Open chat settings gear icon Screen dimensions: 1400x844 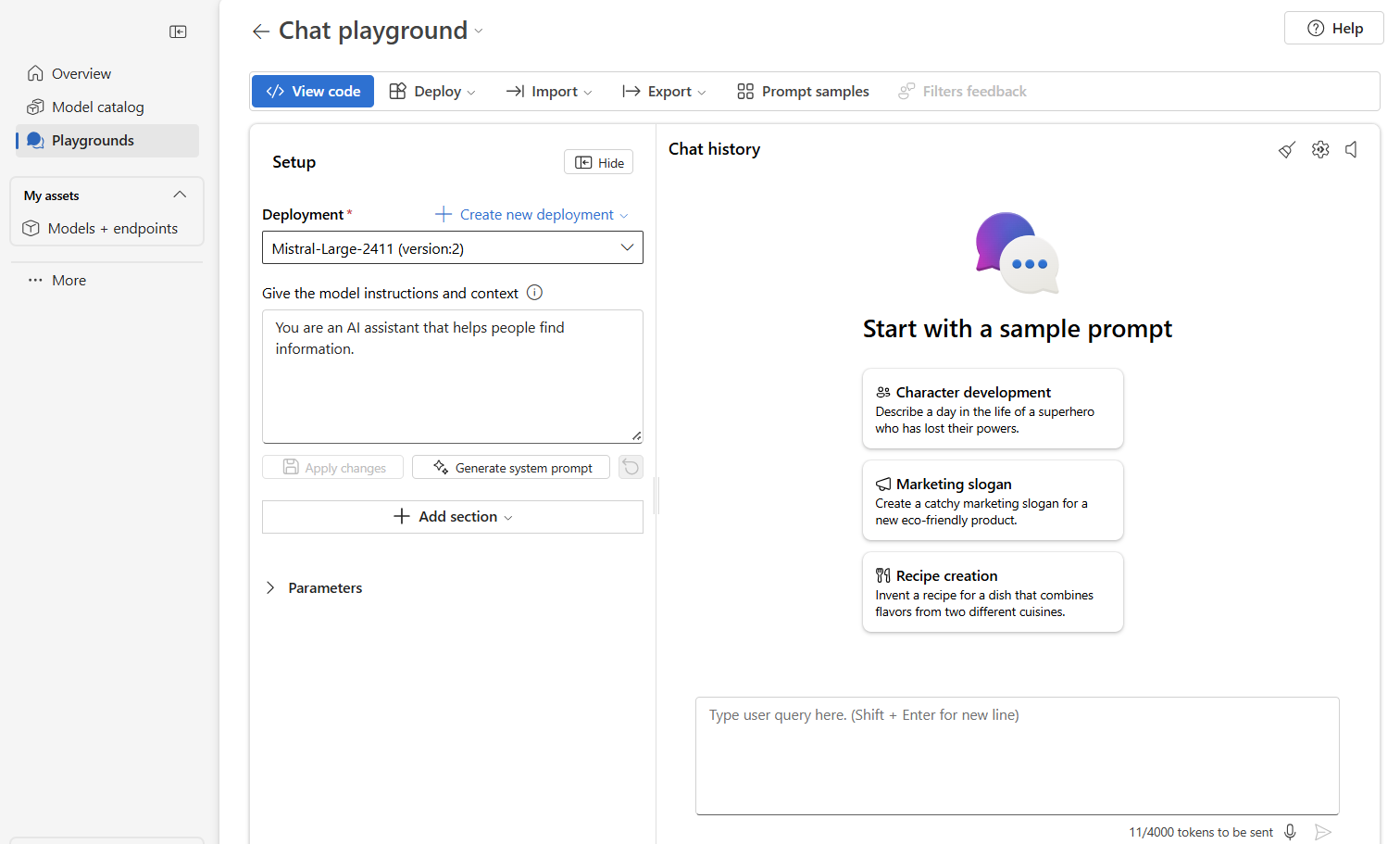coord(1320,150)
